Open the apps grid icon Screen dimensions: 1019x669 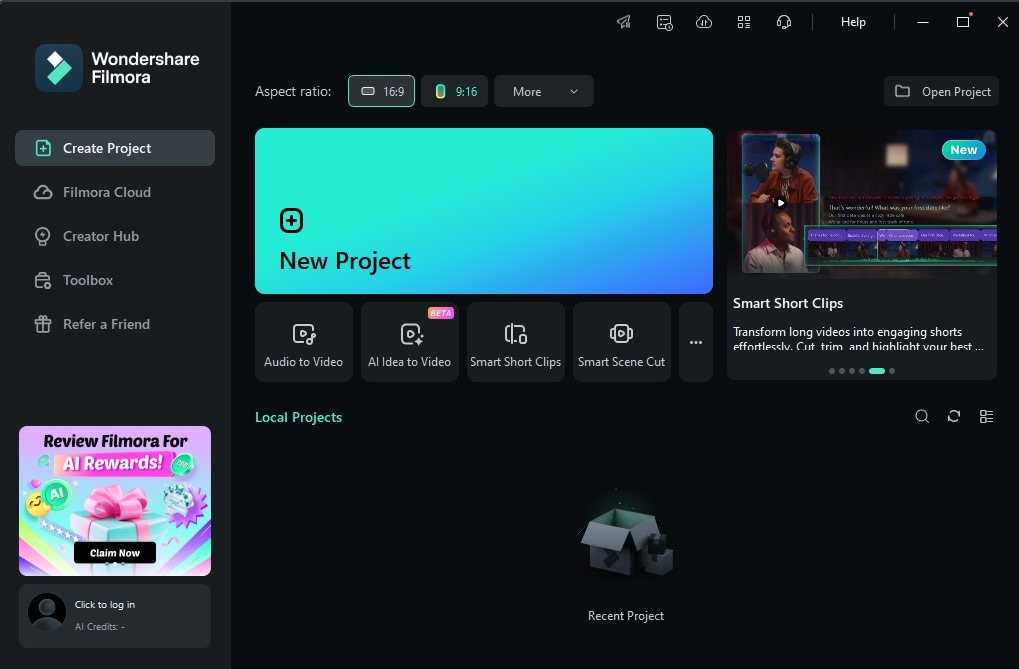click(x=744, y=22)
